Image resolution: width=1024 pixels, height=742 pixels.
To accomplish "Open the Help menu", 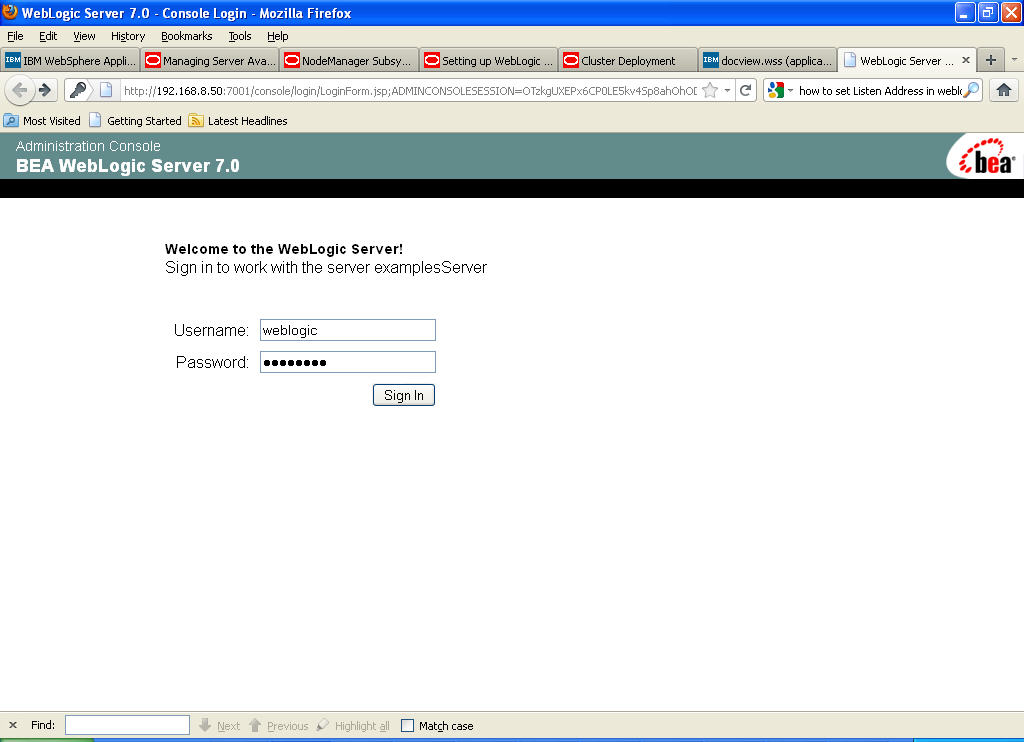I will pos(278,36).
